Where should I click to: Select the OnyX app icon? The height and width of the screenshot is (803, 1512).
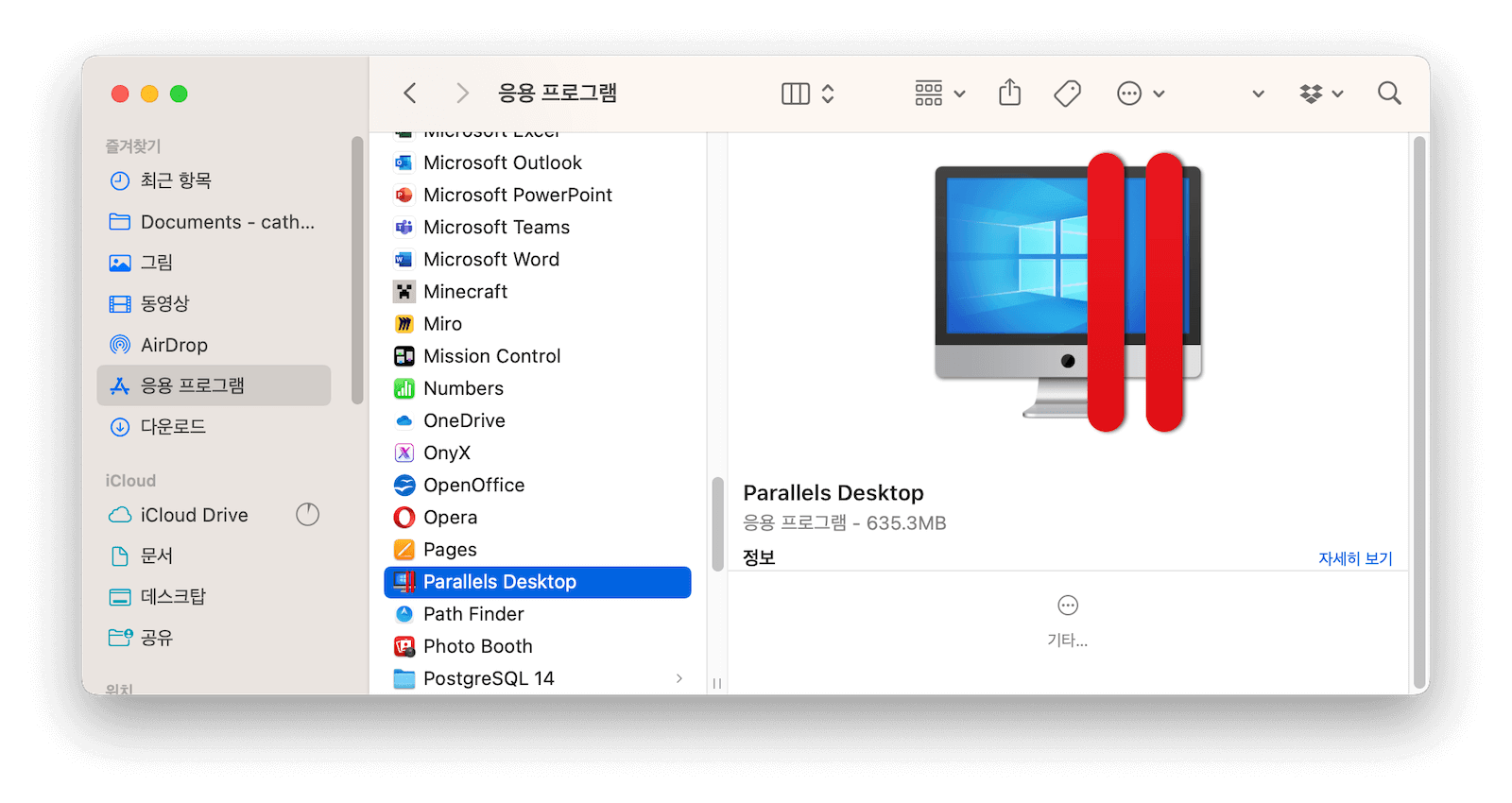[404, 453]
